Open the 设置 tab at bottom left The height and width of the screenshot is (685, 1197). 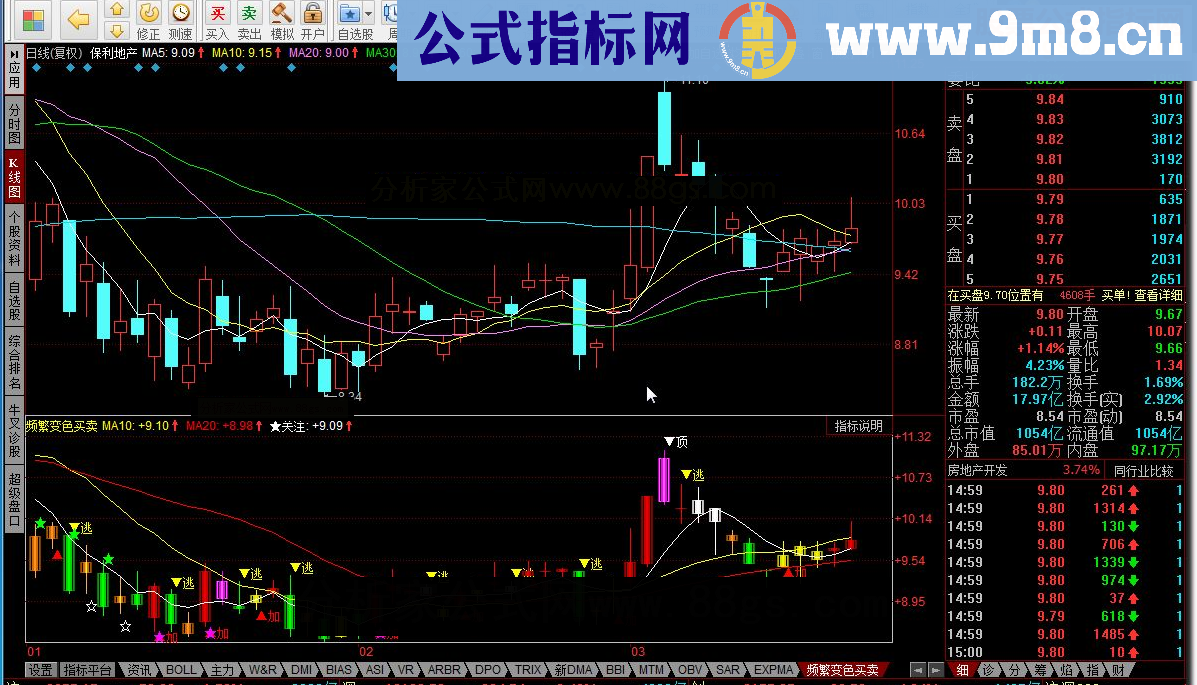(40, 670)
